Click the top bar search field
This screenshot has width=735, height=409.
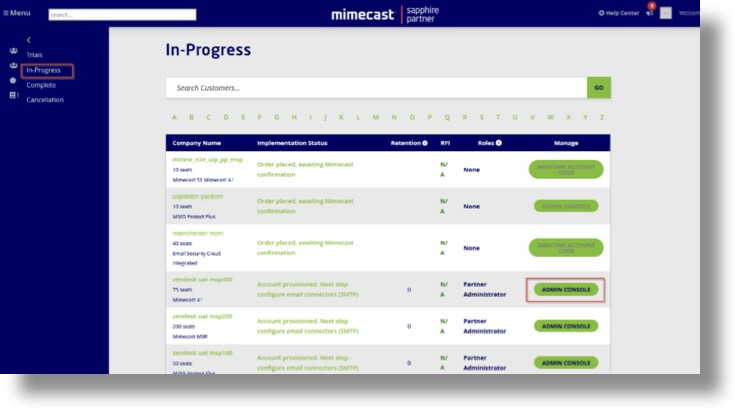(122, 15)
